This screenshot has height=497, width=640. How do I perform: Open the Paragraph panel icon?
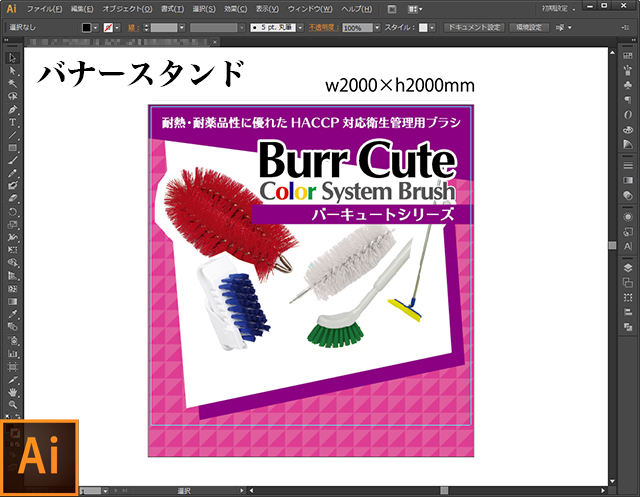tap(628, 100)
